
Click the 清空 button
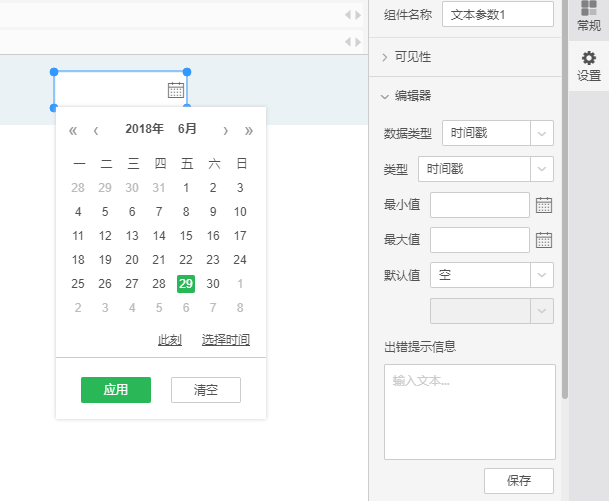point(206,390)
